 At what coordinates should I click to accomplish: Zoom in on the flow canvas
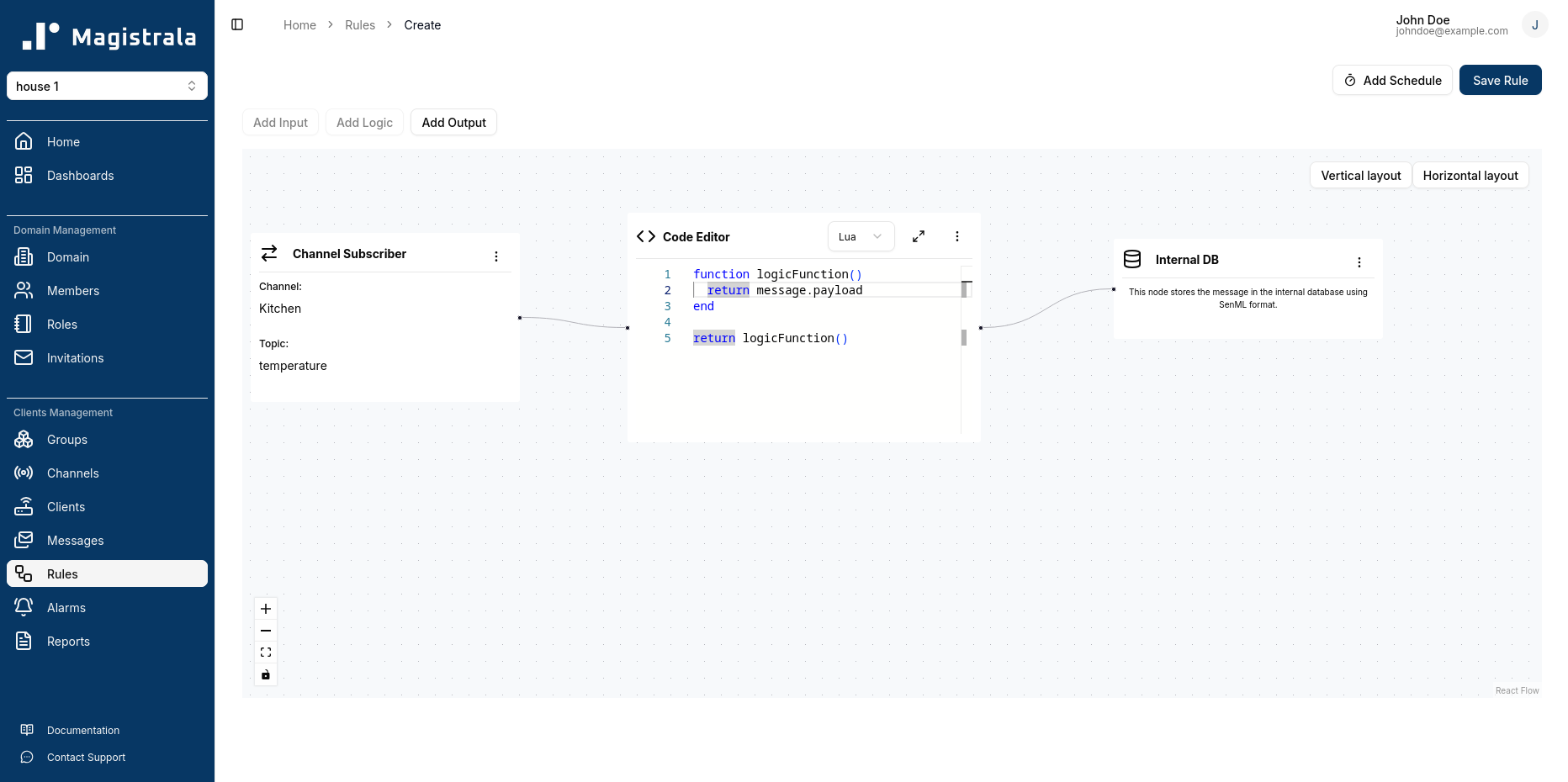pyautogui.click(x=266, y=609)
